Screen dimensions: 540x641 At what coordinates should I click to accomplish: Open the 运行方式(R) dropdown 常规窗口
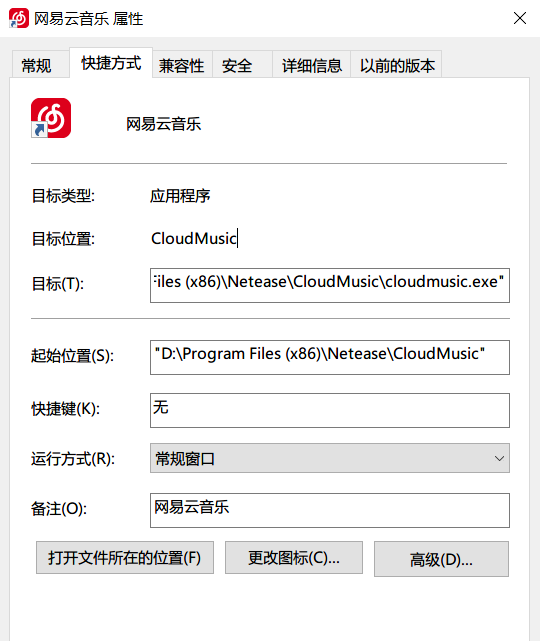click(x=329, y=458)
